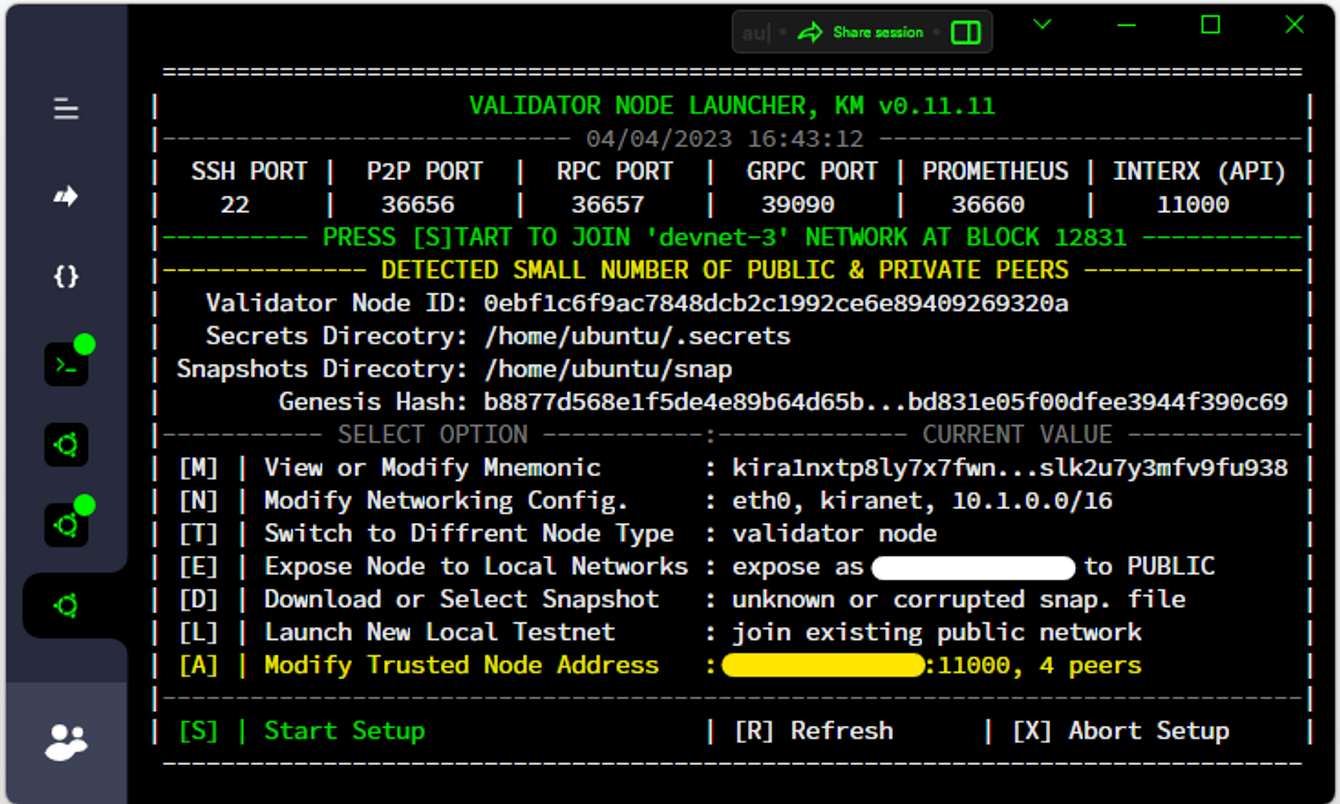The height and width of the screenshot is (804, 1340).
Task: Switch to the local terminal session icon
Action: click(x=66, y=365)
